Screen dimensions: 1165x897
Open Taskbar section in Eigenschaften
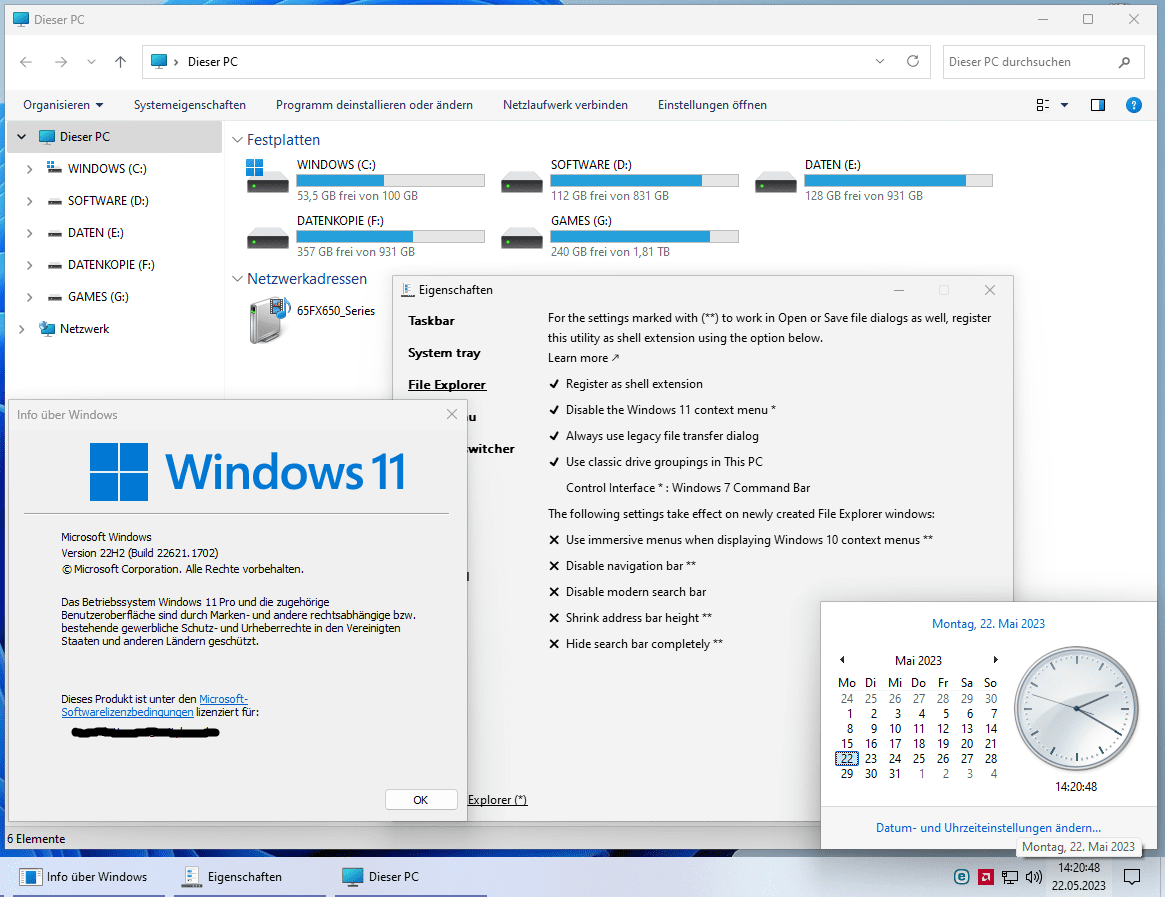(x=431, y=321)
